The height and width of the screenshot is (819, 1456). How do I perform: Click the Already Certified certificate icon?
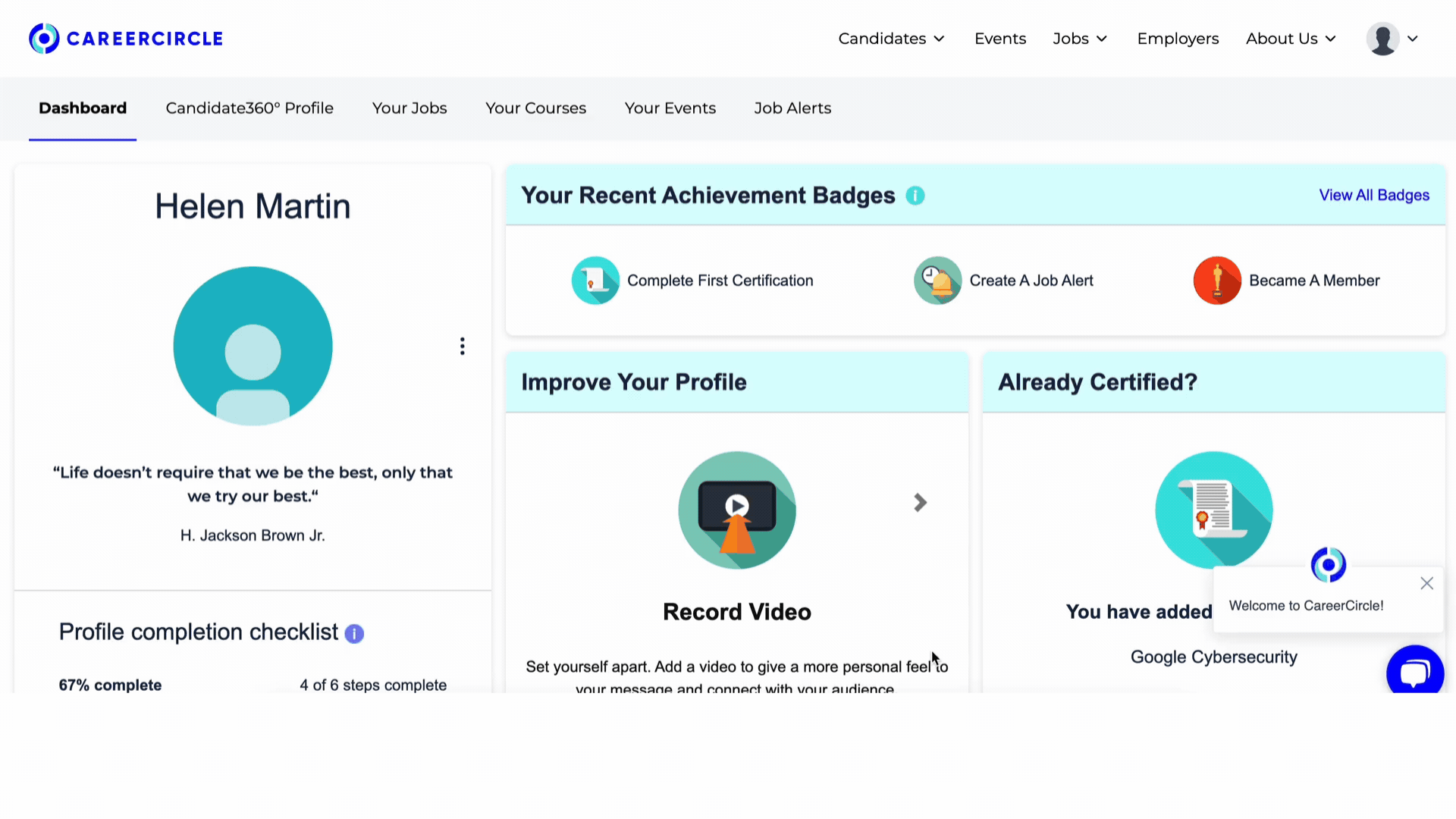click(1214, 510)
